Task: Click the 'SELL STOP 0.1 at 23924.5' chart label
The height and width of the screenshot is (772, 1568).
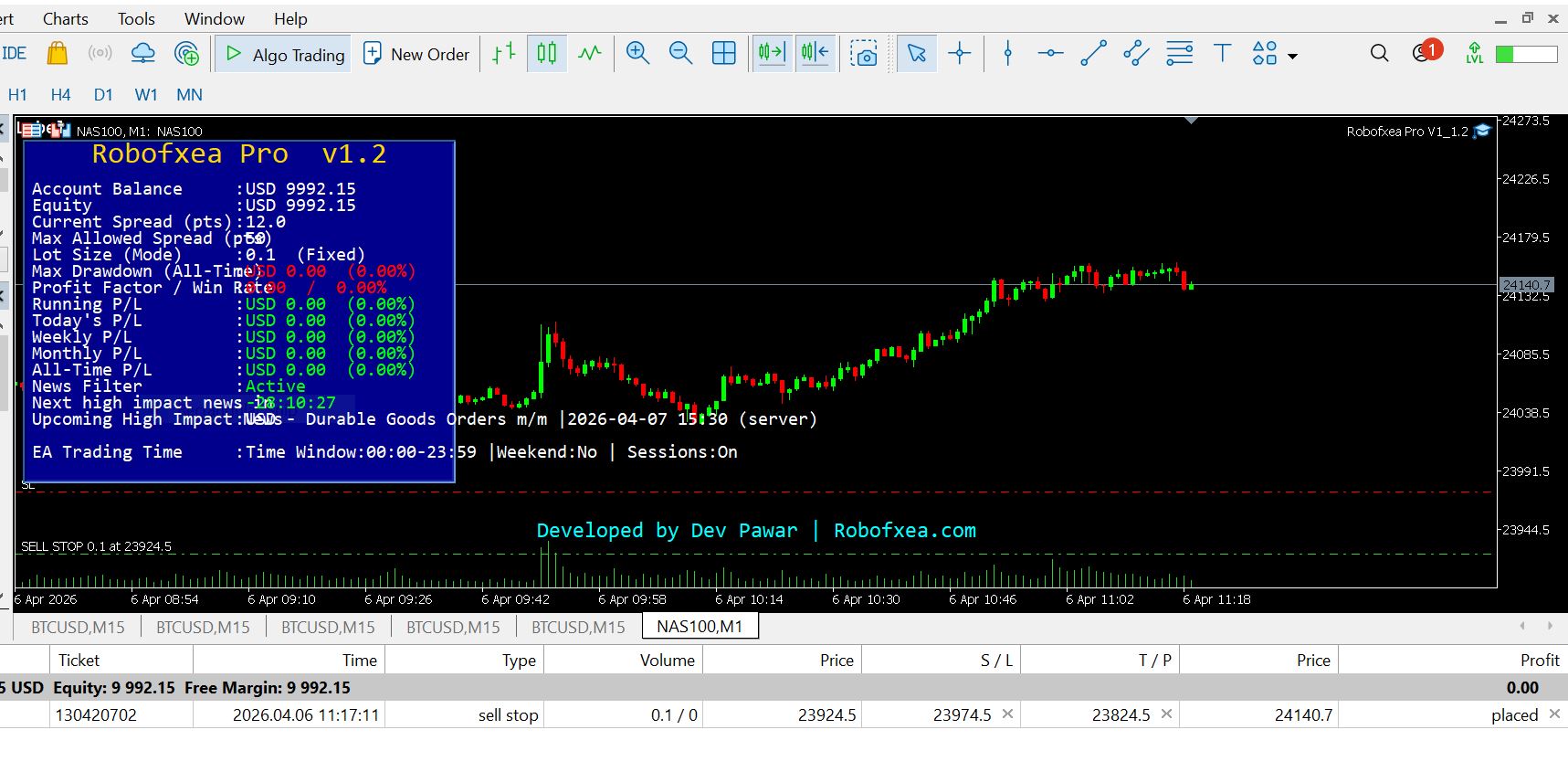Action: [96, 546]
